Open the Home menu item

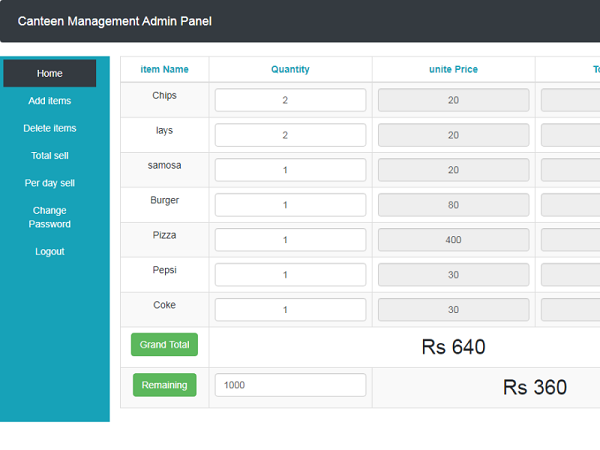[50, 73]
